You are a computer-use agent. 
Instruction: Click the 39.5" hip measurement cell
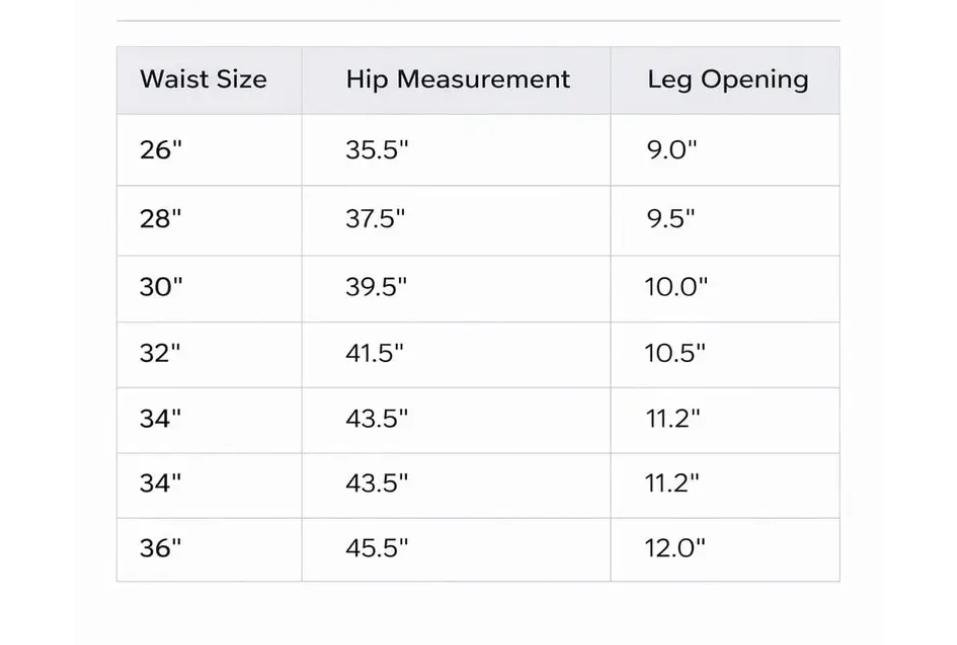click(x=457, y=289)
